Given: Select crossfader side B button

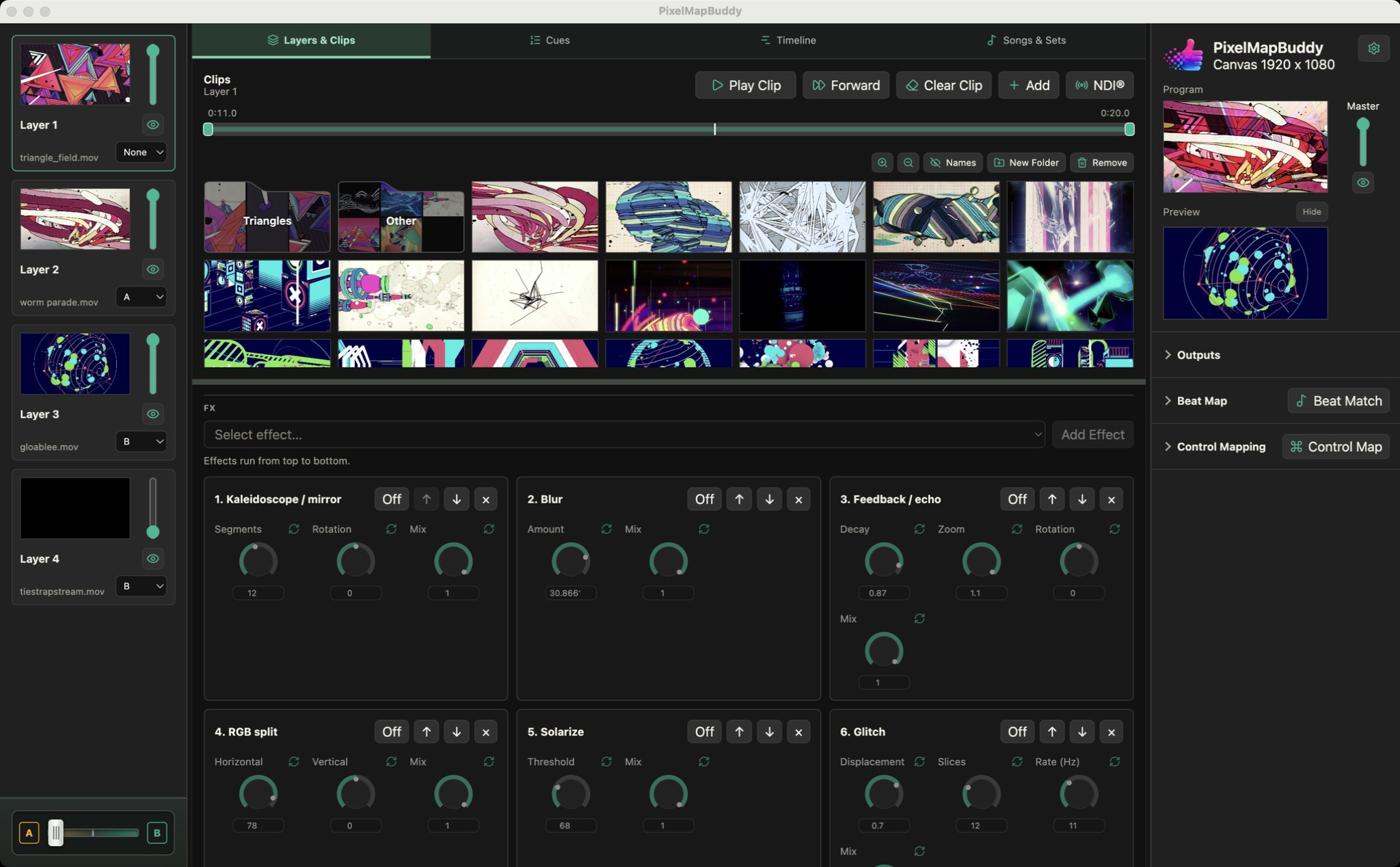Looking at the screenshot, I should [157, 833].
